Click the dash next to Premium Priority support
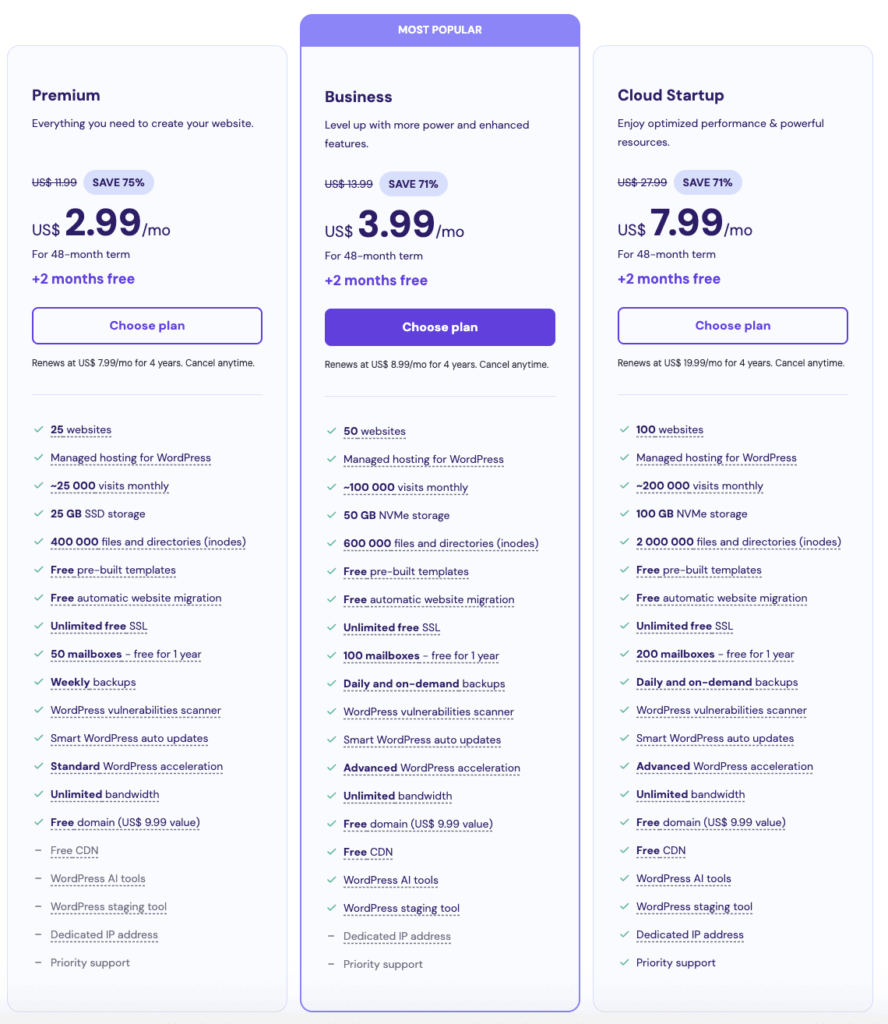The image size is (888, 1024). [36, 963]
